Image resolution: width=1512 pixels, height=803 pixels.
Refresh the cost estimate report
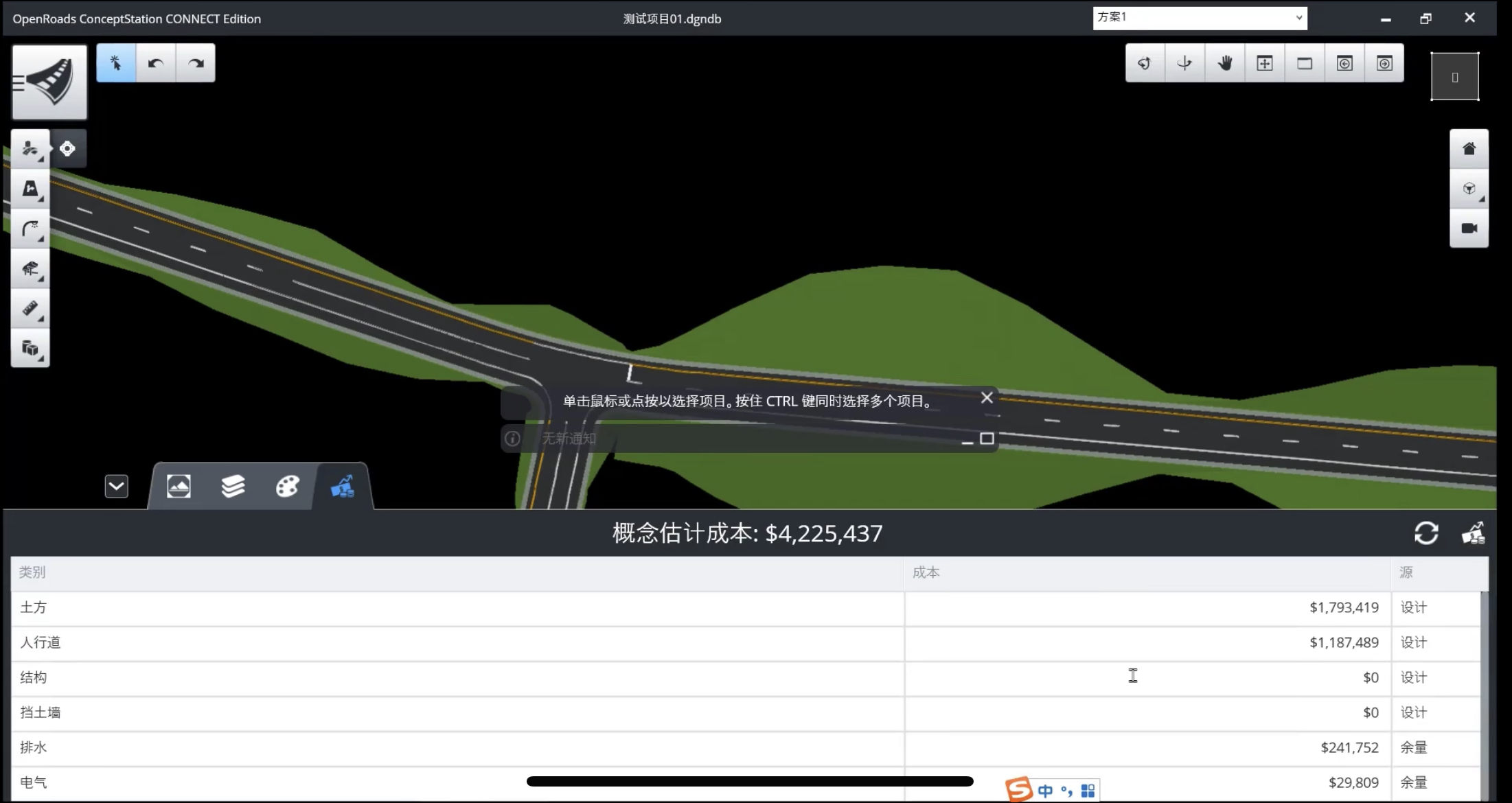[1427, 533]
